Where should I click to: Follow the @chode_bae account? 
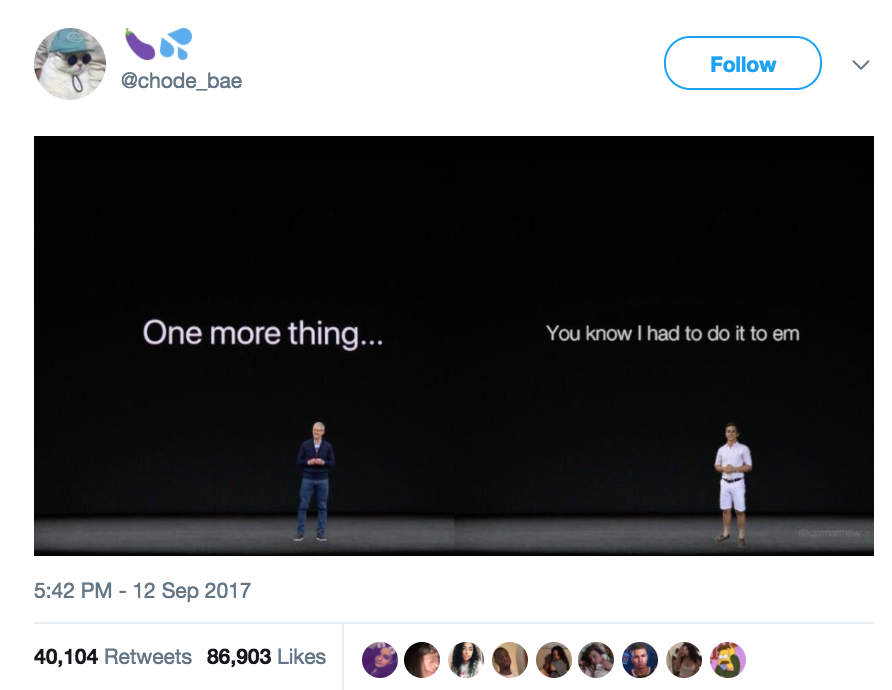tap(742, 63)
